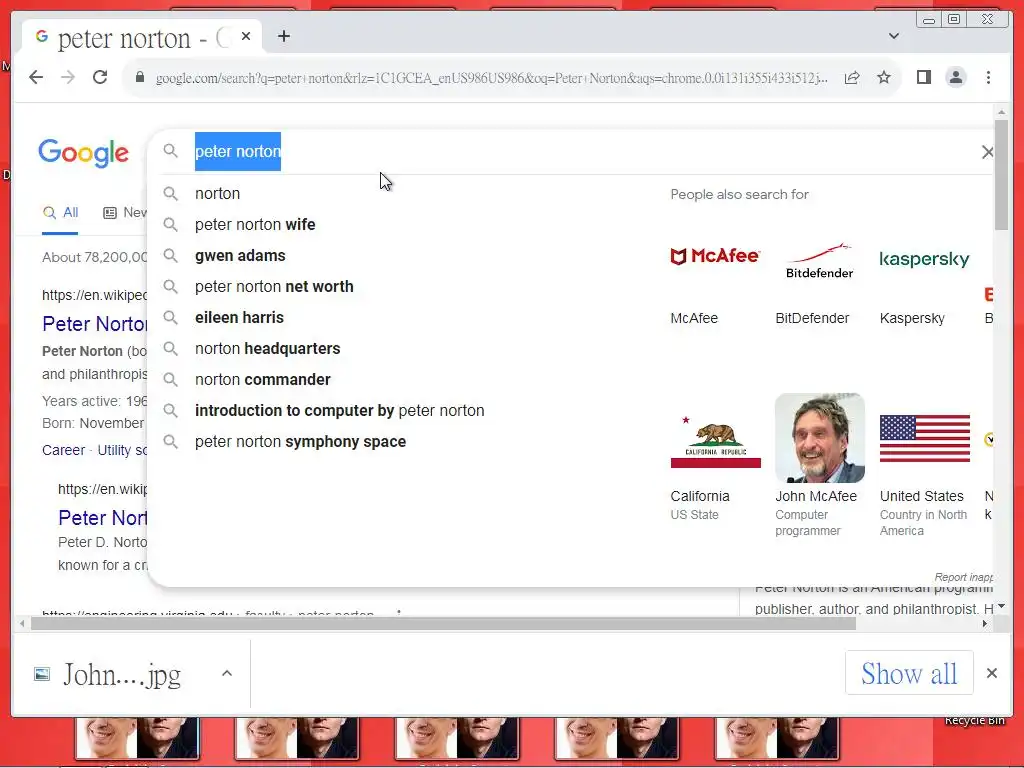The width and height of the screenshot is (1024, 768).
Task: Open the BitDefender logo card
Action: 820,261
